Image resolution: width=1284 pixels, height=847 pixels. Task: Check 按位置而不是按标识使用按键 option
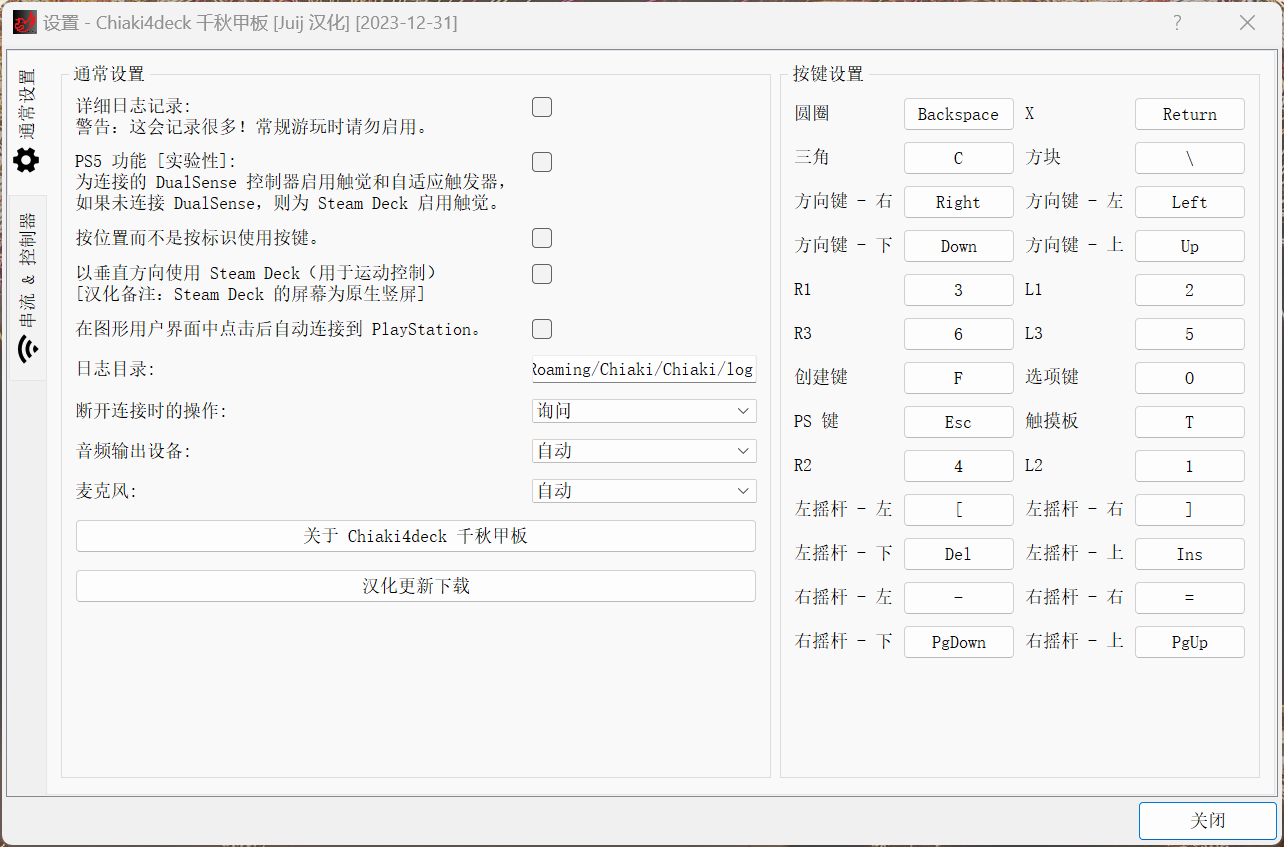click(542, 238)
